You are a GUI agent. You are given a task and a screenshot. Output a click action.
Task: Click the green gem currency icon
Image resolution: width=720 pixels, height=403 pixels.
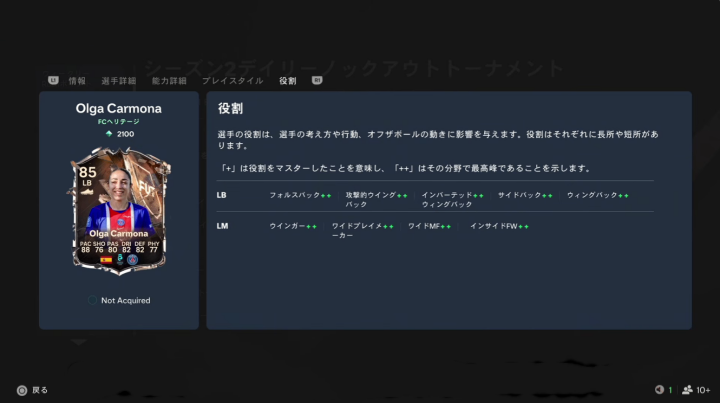(x=109, y=134)
